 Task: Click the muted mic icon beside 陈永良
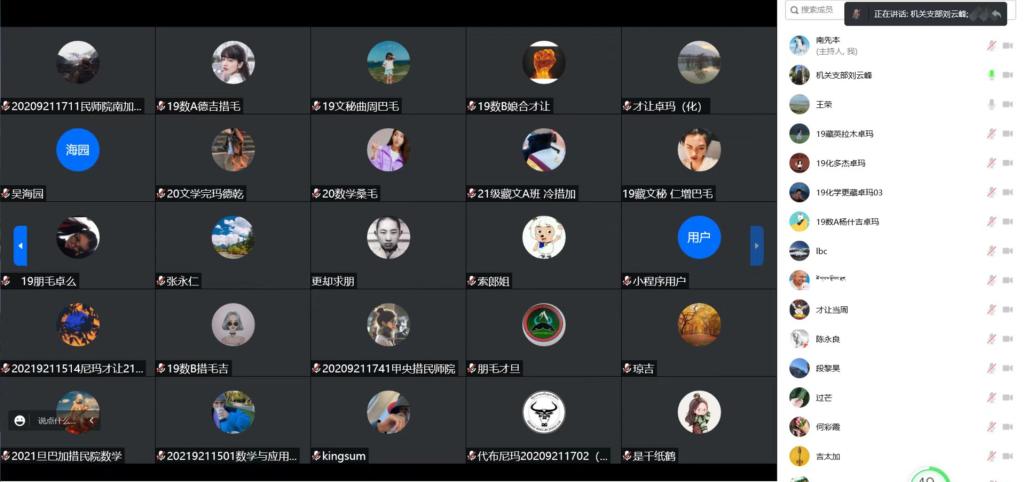991,339
